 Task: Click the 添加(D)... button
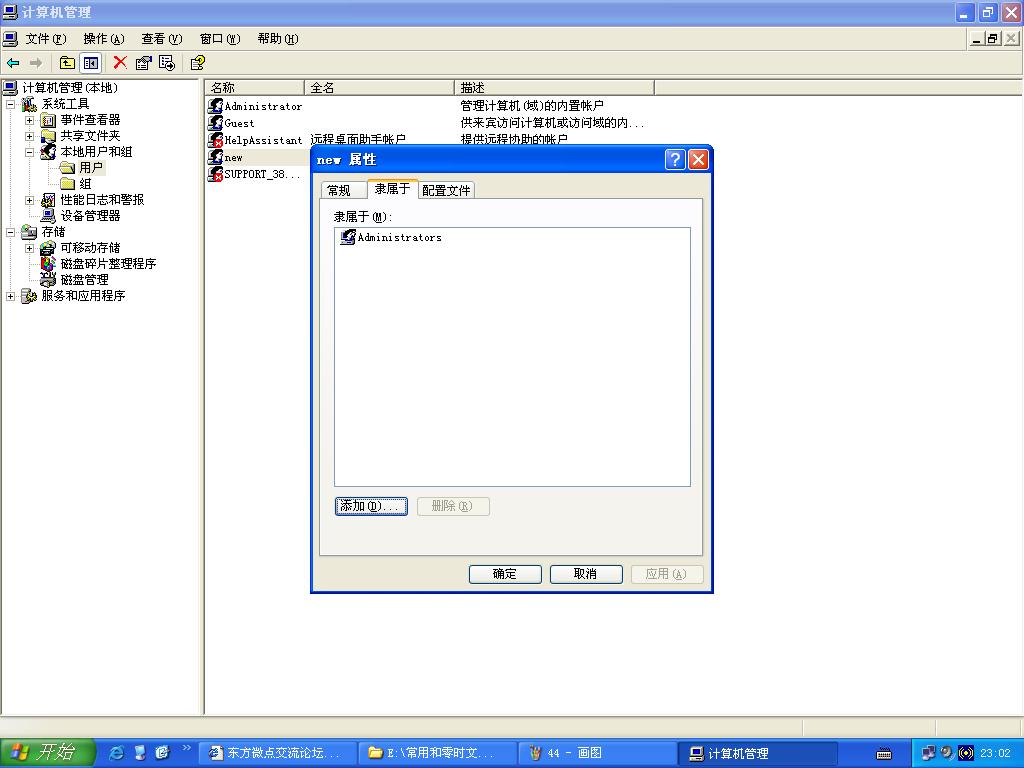(371, 506)
